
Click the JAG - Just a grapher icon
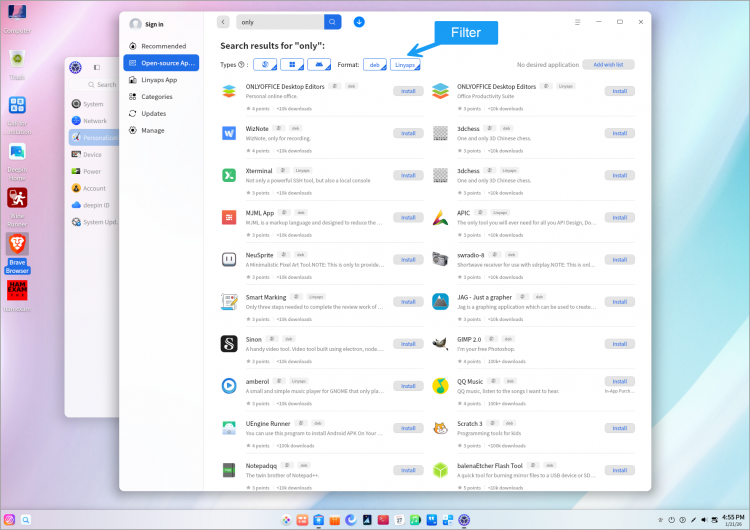[x=441, y=301]
